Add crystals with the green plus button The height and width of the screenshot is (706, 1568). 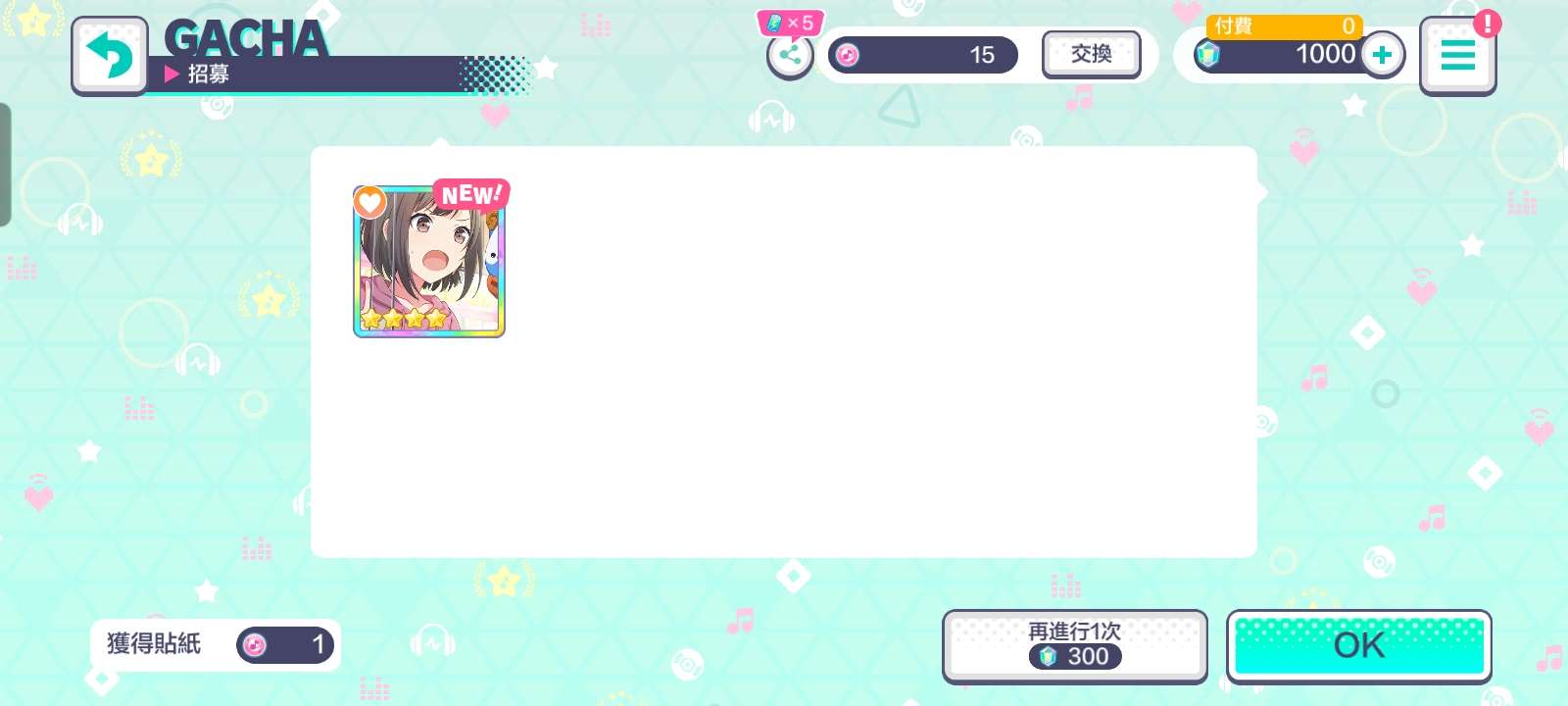click(x=1382, y=55)
